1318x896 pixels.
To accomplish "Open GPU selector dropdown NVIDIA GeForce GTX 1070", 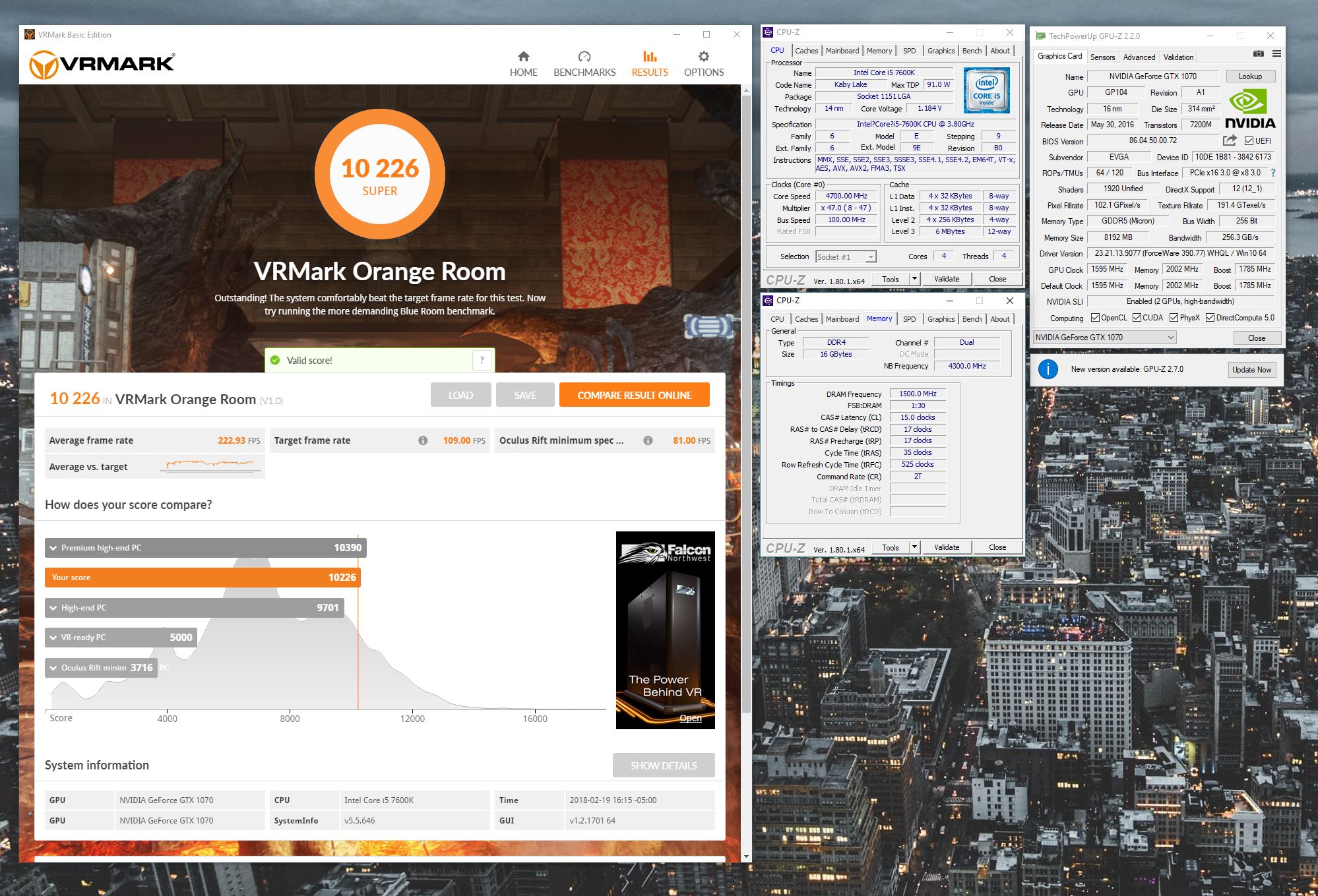I will click(1104, 337).
